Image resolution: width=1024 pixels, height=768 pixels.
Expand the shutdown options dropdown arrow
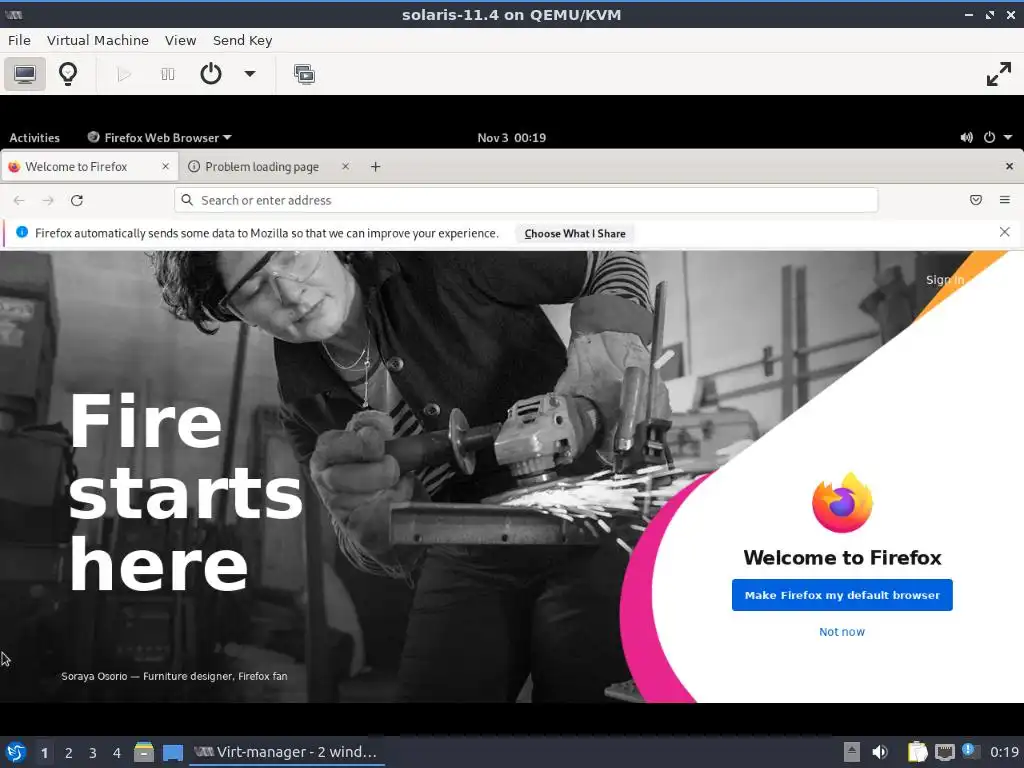coord(249,74)
